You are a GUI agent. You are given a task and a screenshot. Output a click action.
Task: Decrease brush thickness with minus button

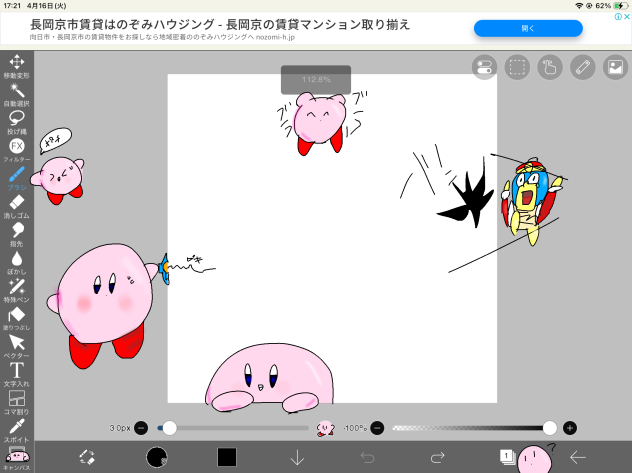pos(141,428)
